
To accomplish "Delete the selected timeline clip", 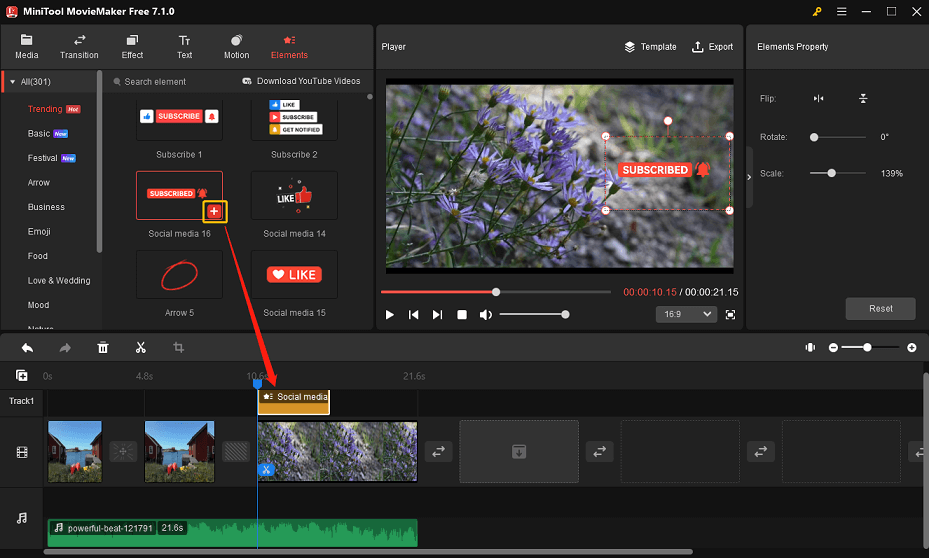I will coord(102,348).
